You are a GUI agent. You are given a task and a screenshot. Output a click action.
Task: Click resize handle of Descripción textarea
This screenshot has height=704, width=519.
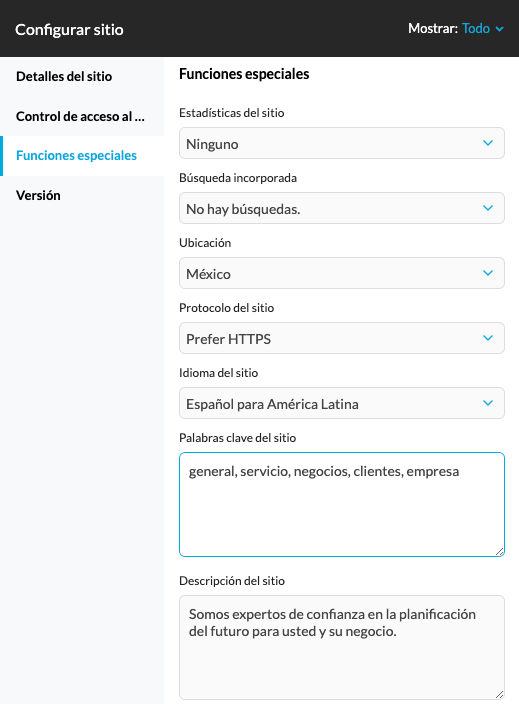point(499,694)
